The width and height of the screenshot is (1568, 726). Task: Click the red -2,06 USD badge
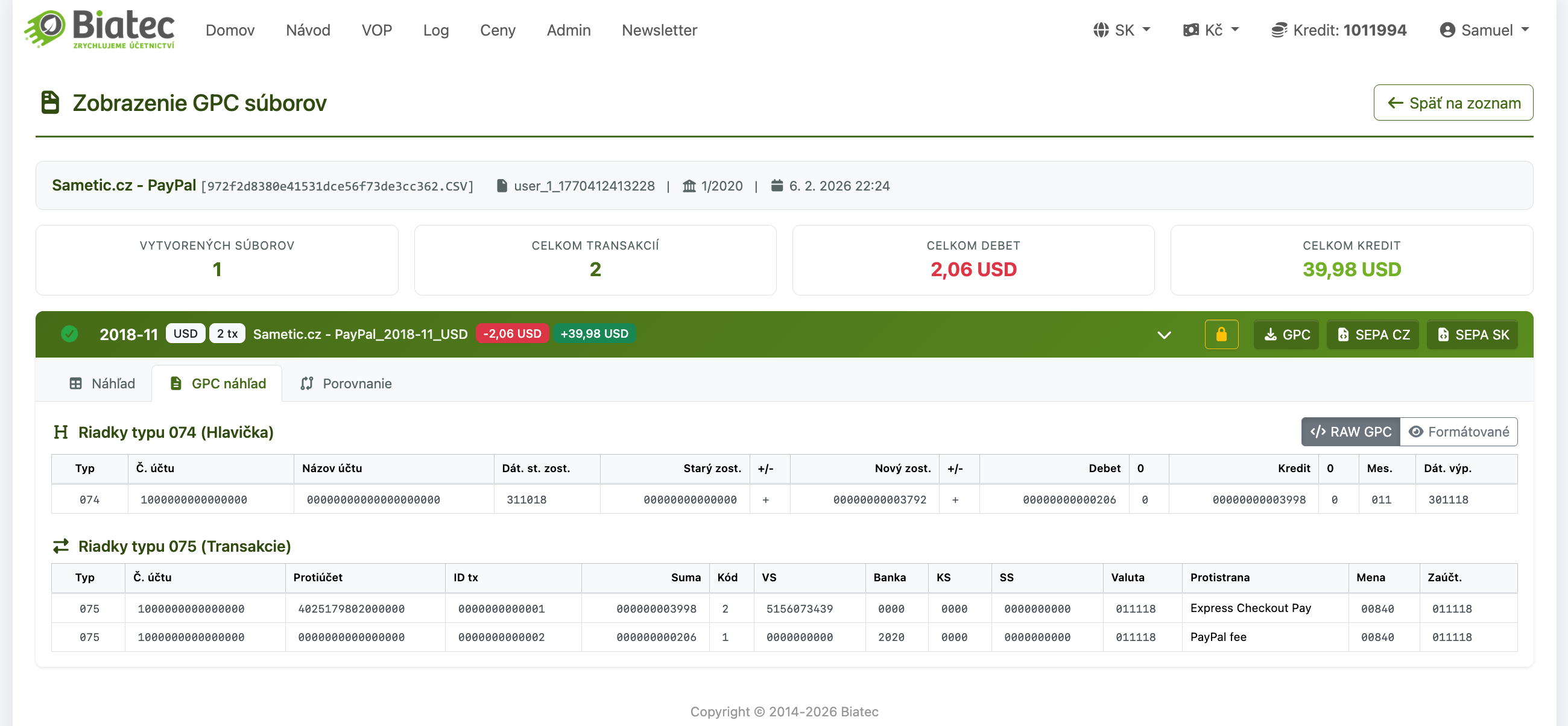pyautogui.click(x=512, y=333)
